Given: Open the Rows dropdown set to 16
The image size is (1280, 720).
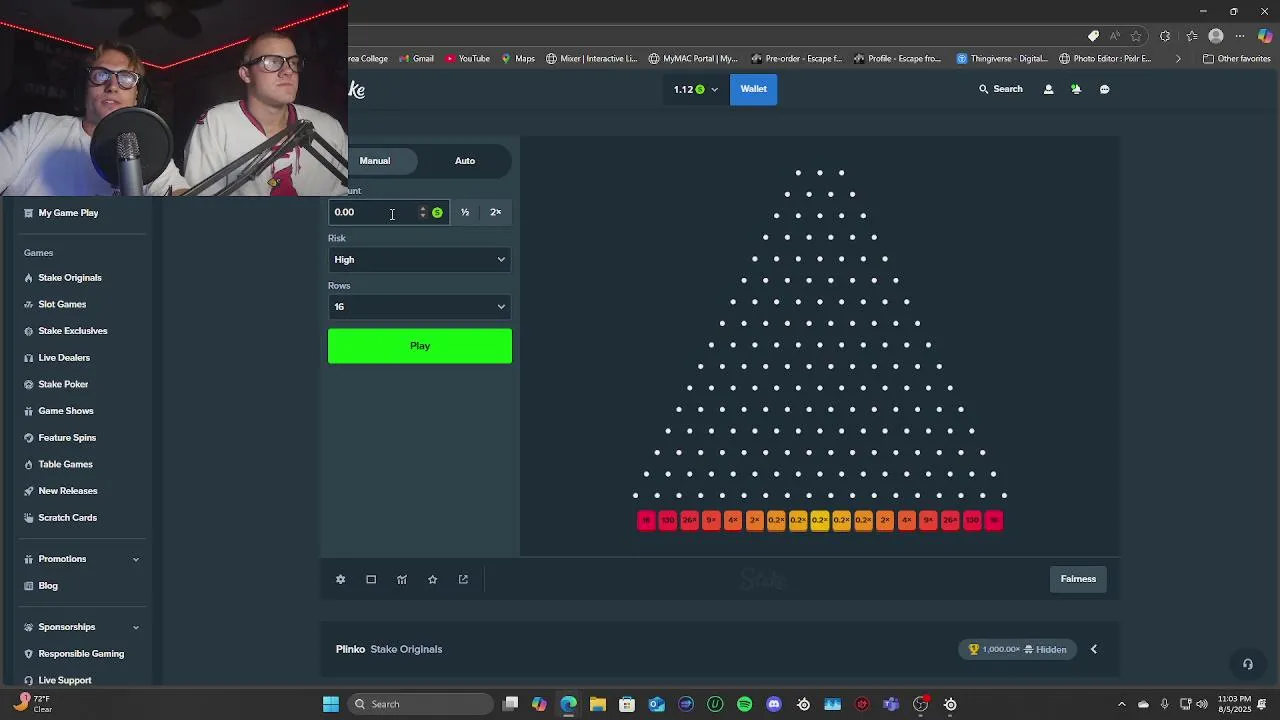Looking at the screenshot, I should [420, 307].
